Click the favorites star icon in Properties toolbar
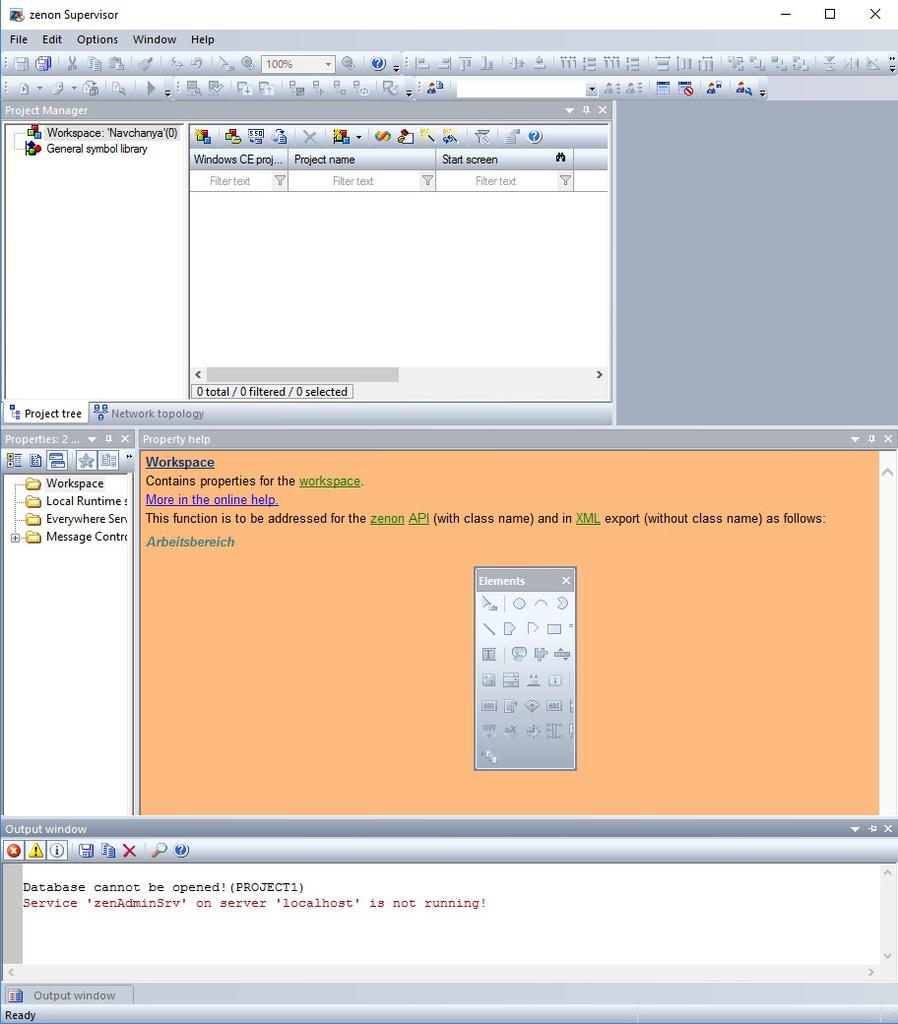Image resolution: width=898 pixels, height=1024 pixels. pos(86,460)
